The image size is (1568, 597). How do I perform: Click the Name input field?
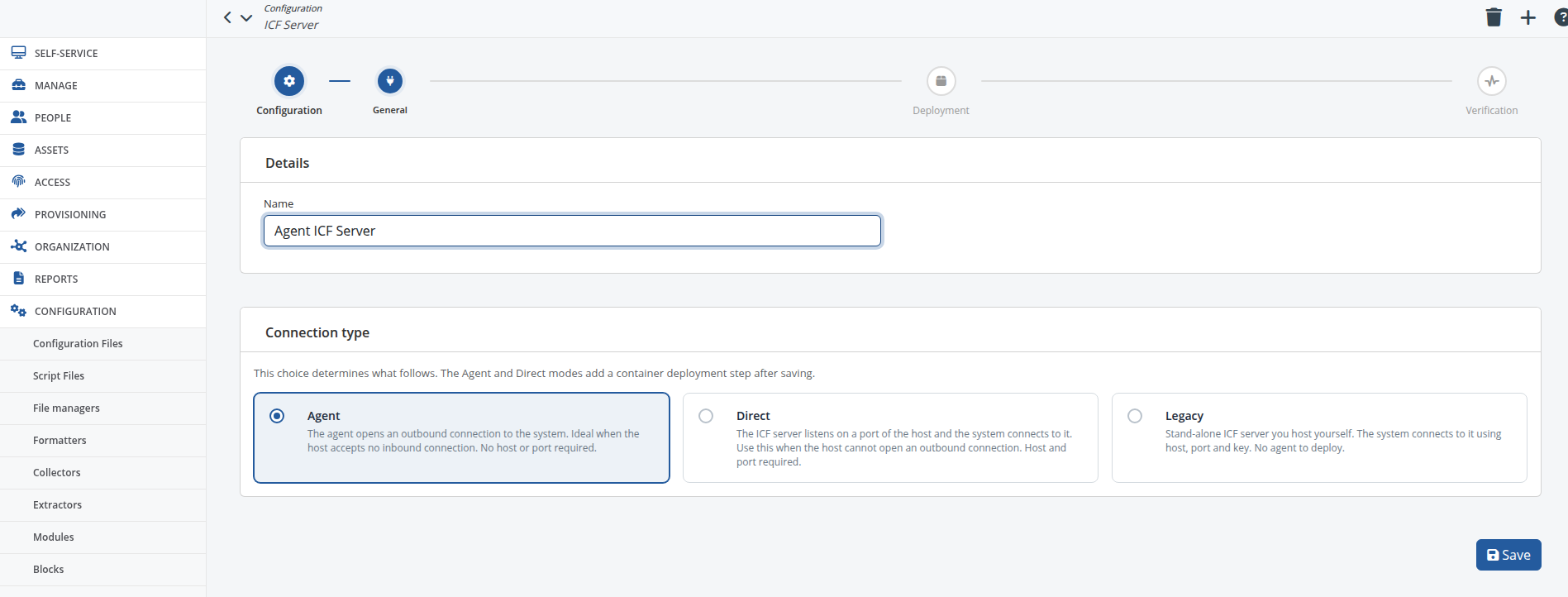click(x=572, y=231)
